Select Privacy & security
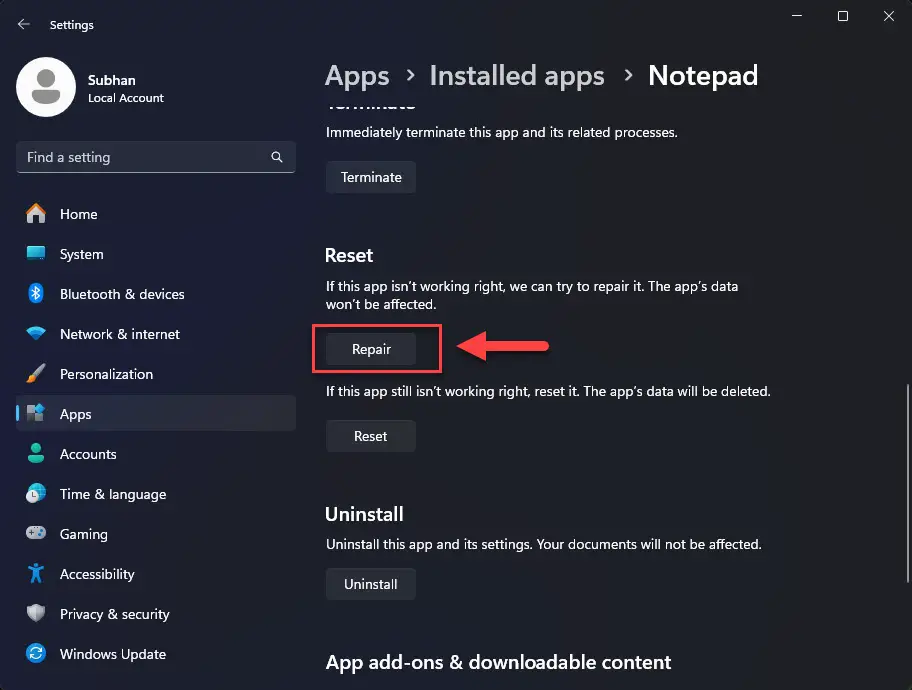912x690 pixels. [x=156, y=614]
